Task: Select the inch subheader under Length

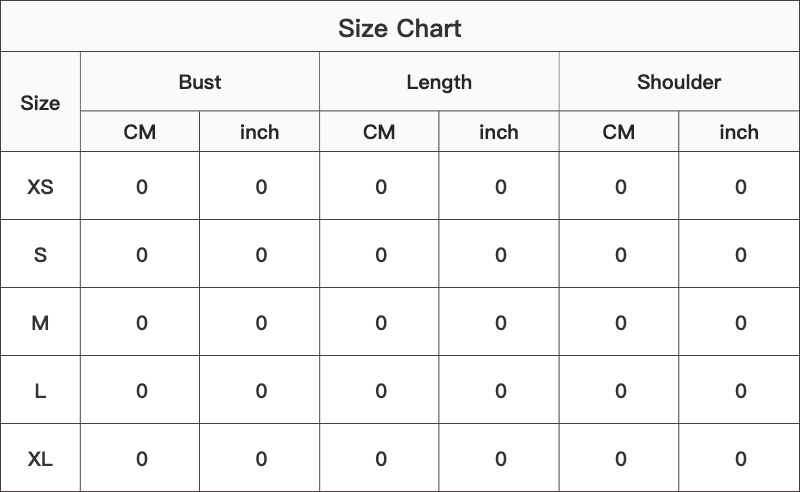Action: 499,132
